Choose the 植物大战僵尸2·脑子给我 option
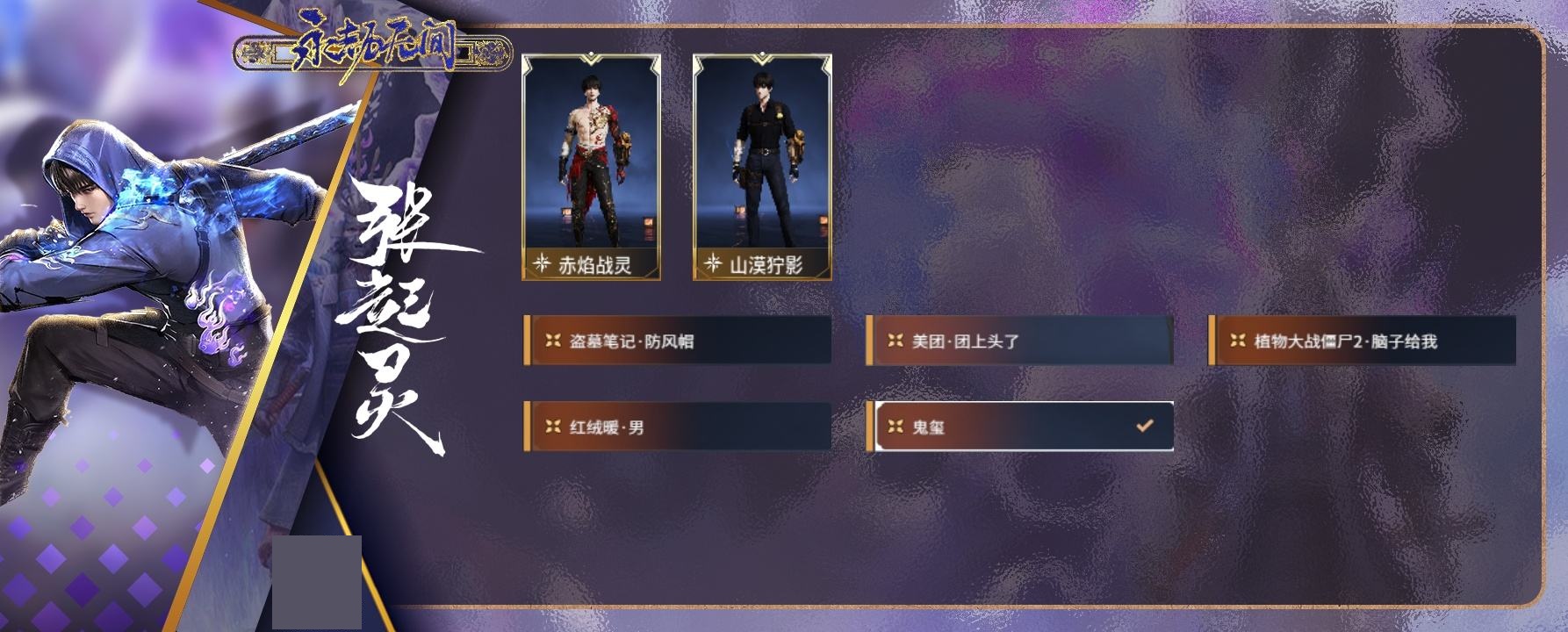Viewport: 1568px width, 632px height. (1362, 341)
